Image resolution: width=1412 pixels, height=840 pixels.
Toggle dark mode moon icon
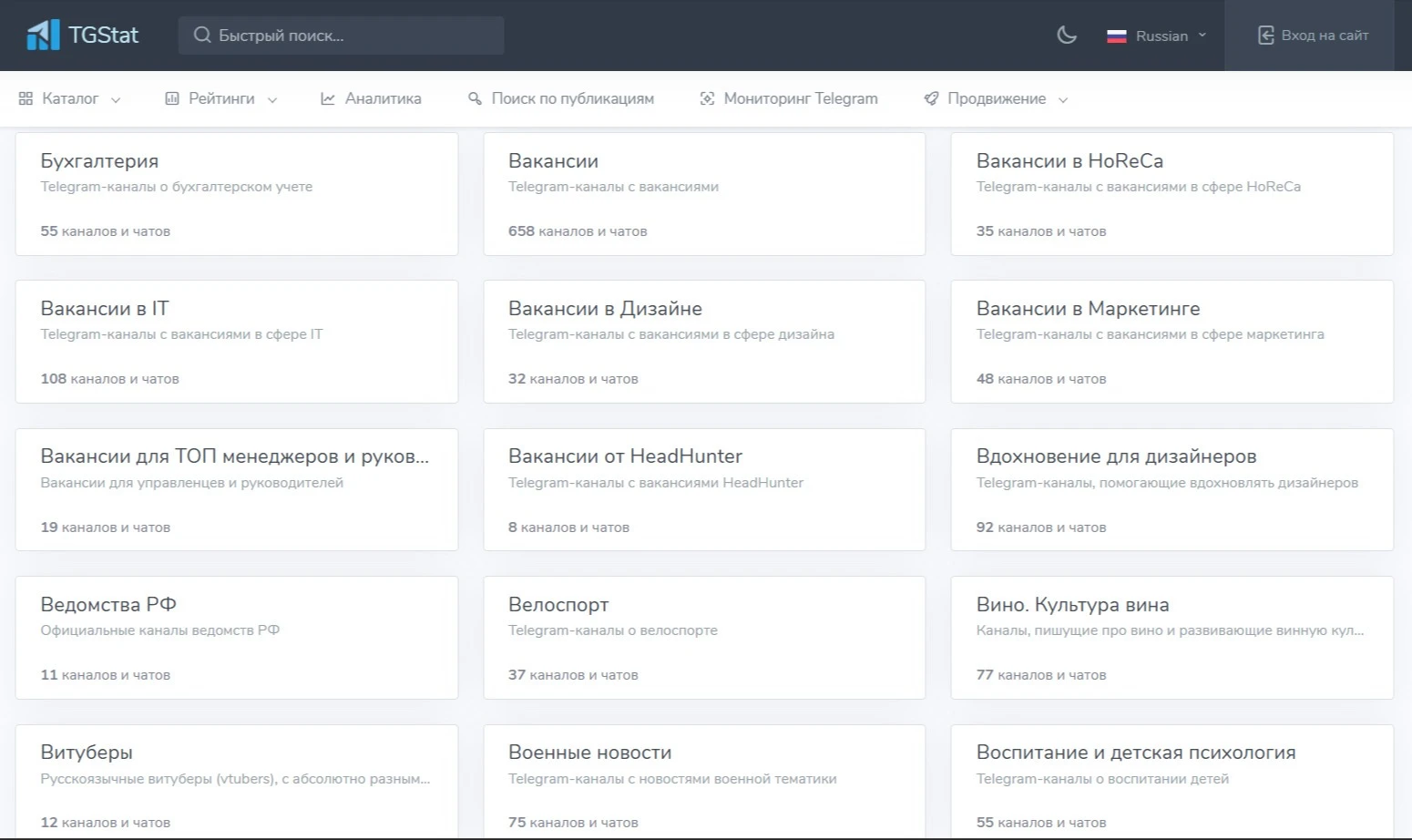(1067, 36)
